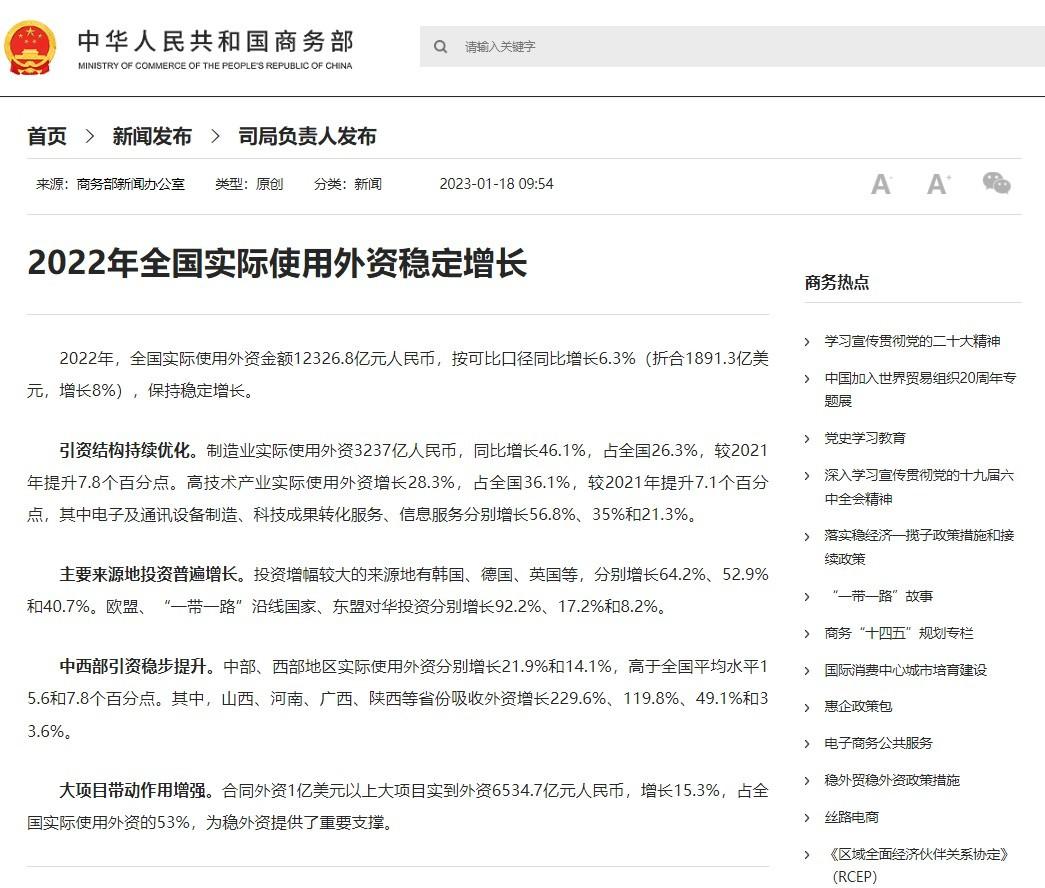This screenshot has height=888, width=1045.
Task: Open 司局负责人发布 breadcrumb section
Action: pyautogui.click(x=307, y=136)
